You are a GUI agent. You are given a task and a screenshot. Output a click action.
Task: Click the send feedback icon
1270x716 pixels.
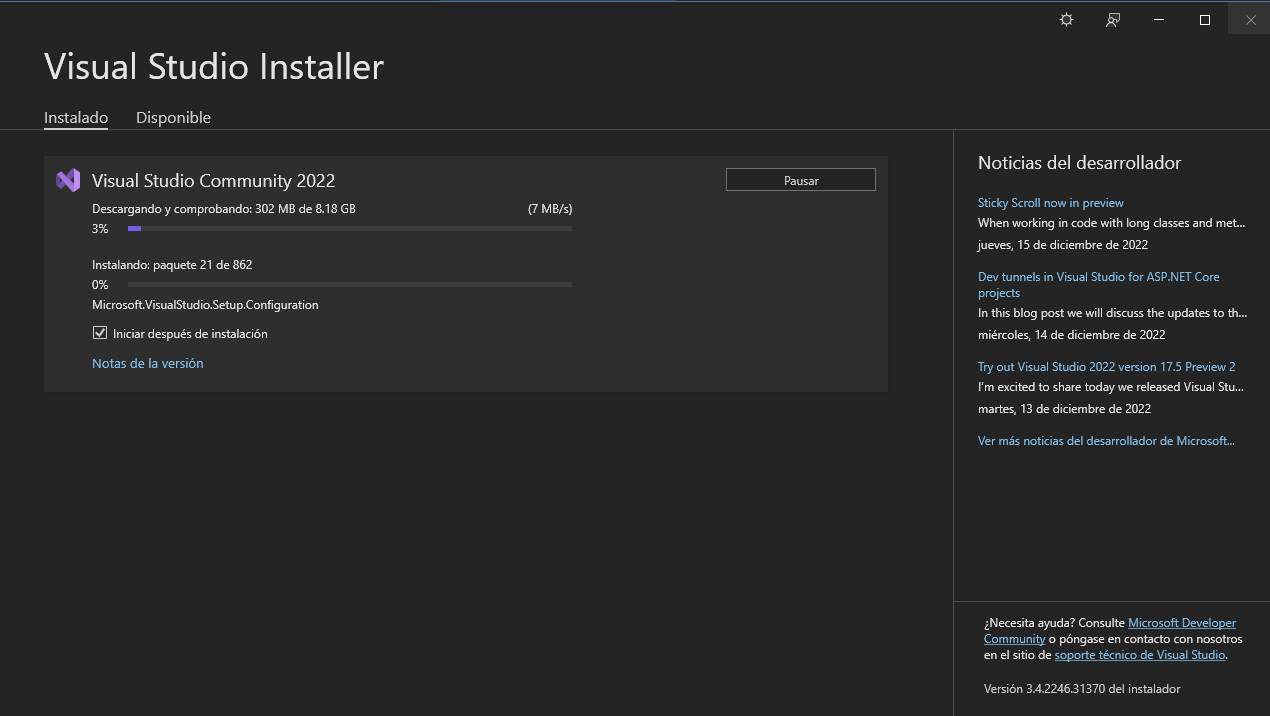1112,20
